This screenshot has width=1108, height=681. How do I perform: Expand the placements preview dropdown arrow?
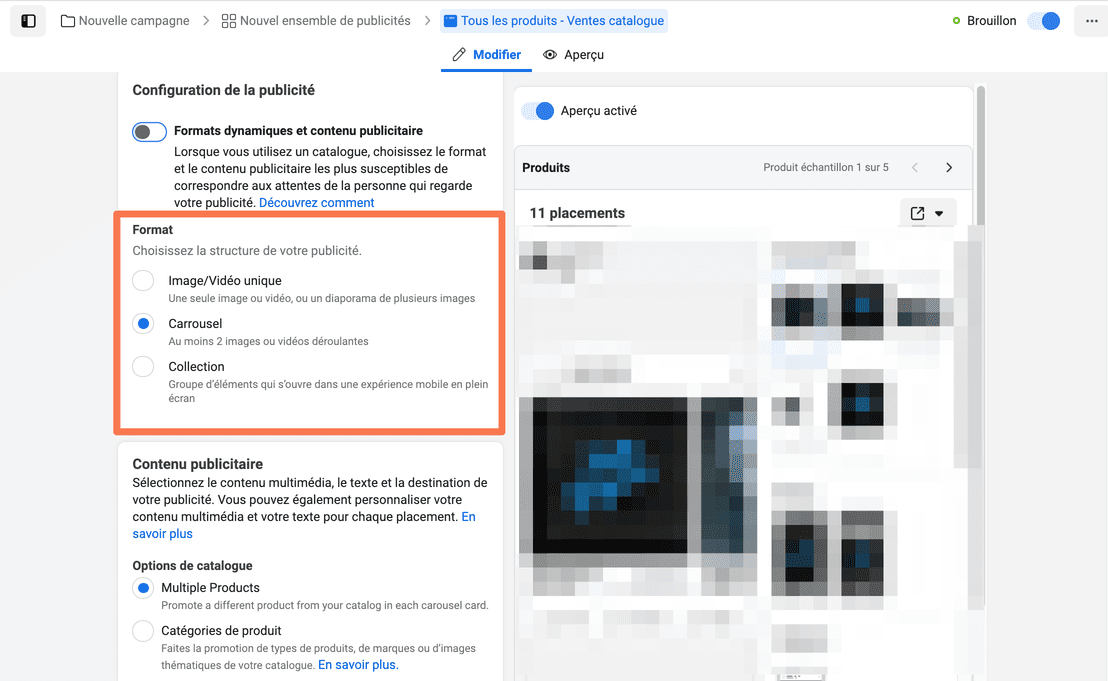pos(939,213)
